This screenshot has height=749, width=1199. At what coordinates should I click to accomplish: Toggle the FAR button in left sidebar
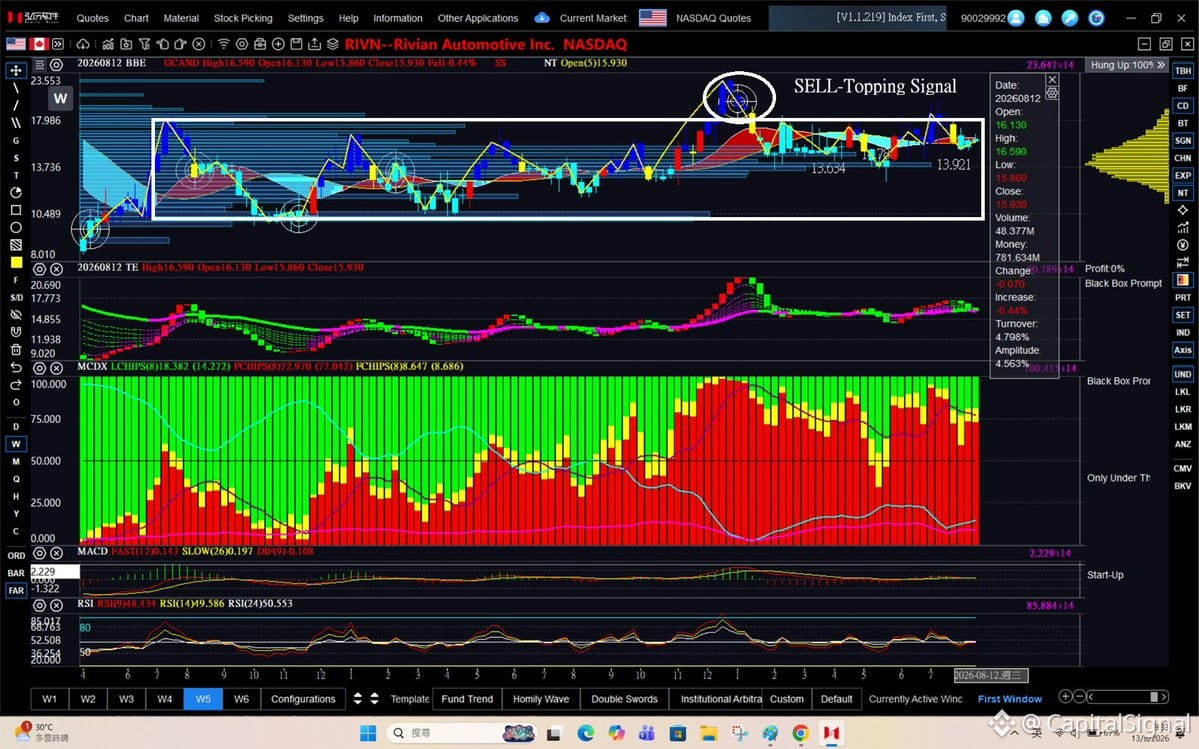tap(16, 590)
